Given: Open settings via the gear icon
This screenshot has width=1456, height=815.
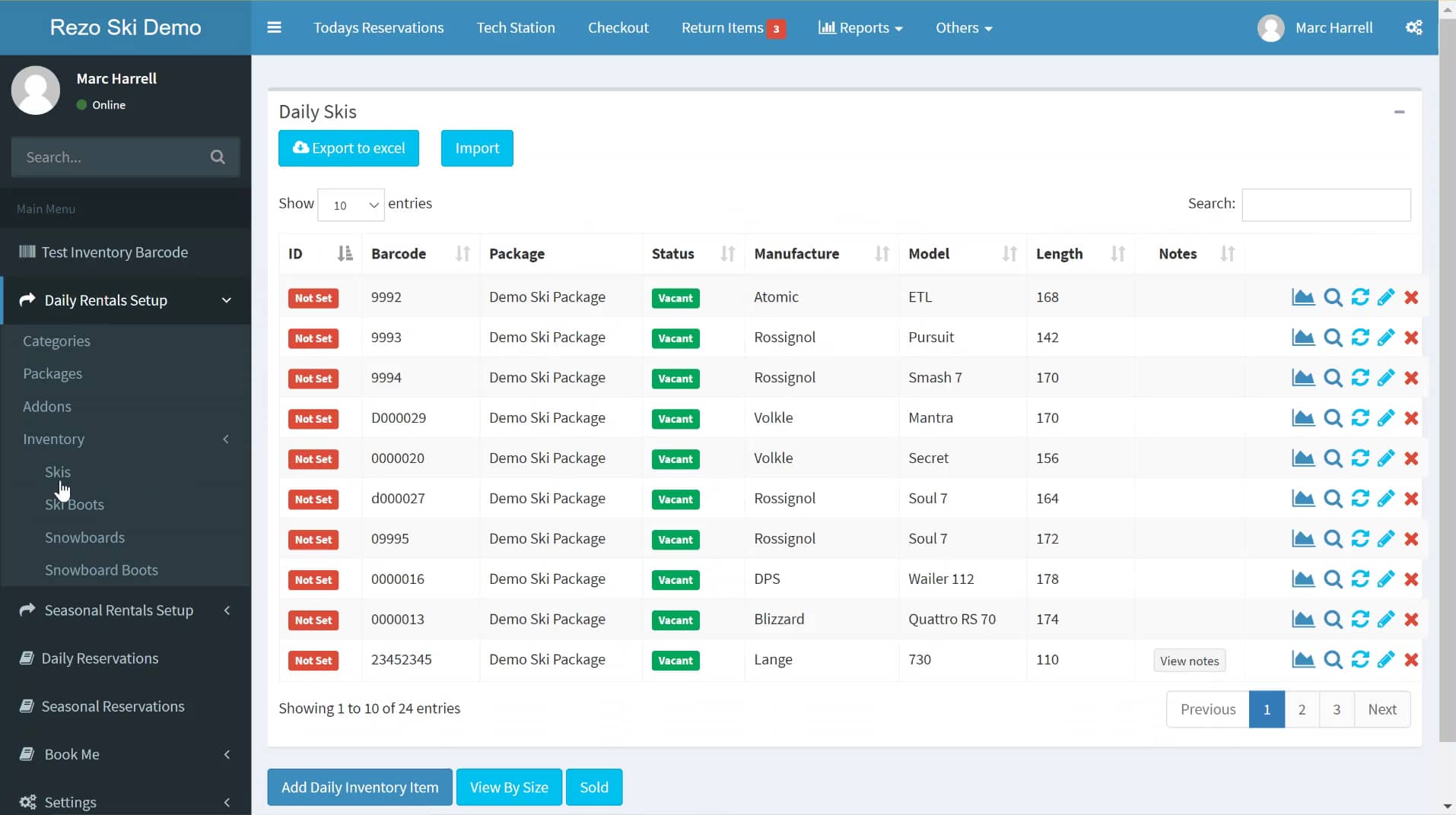Looking at the screenshot, I should (x=1415, y=27).
